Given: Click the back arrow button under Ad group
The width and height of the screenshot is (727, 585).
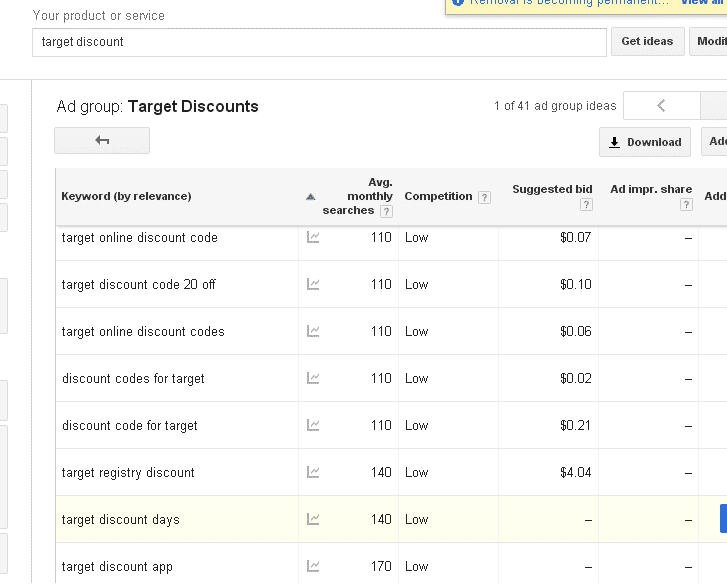Looking at the screenshot, I should point(102,140).
